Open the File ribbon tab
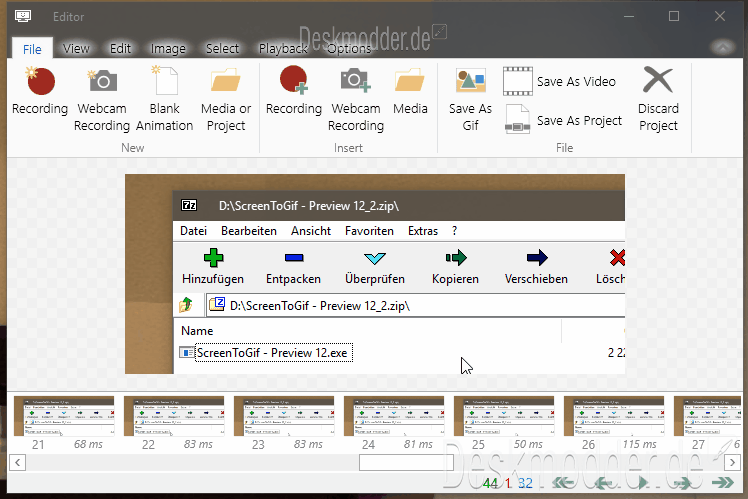 pos(32,49)
